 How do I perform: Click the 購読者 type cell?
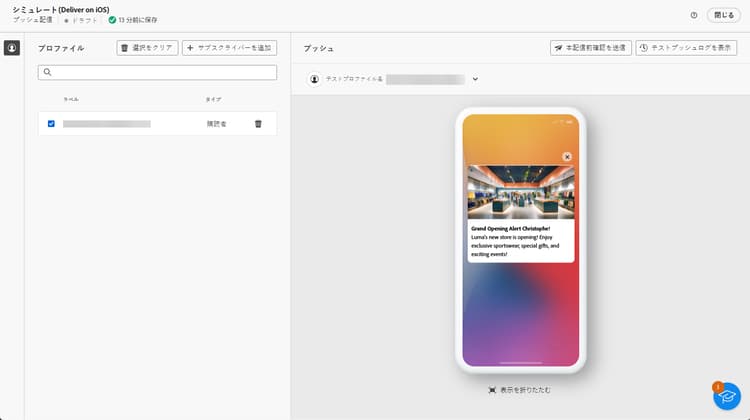[217, 124]
